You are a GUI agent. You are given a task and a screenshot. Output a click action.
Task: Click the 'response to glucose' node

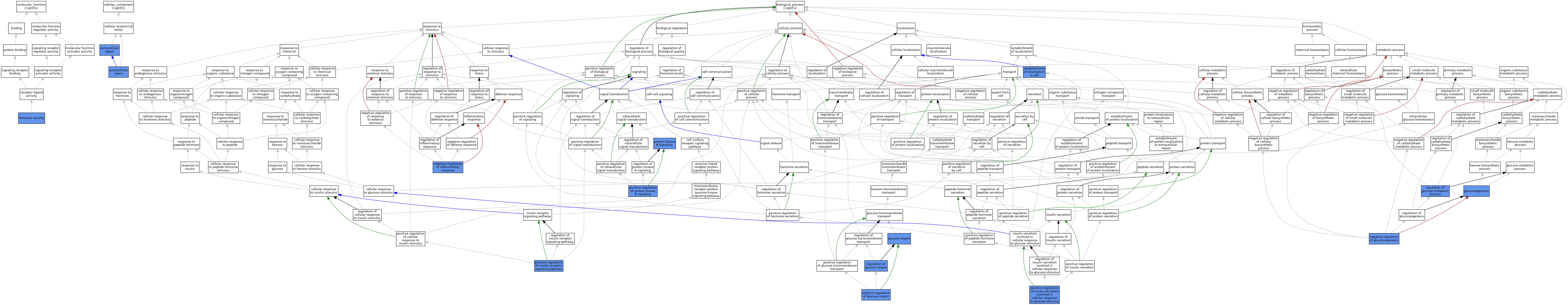click(277, 167)
